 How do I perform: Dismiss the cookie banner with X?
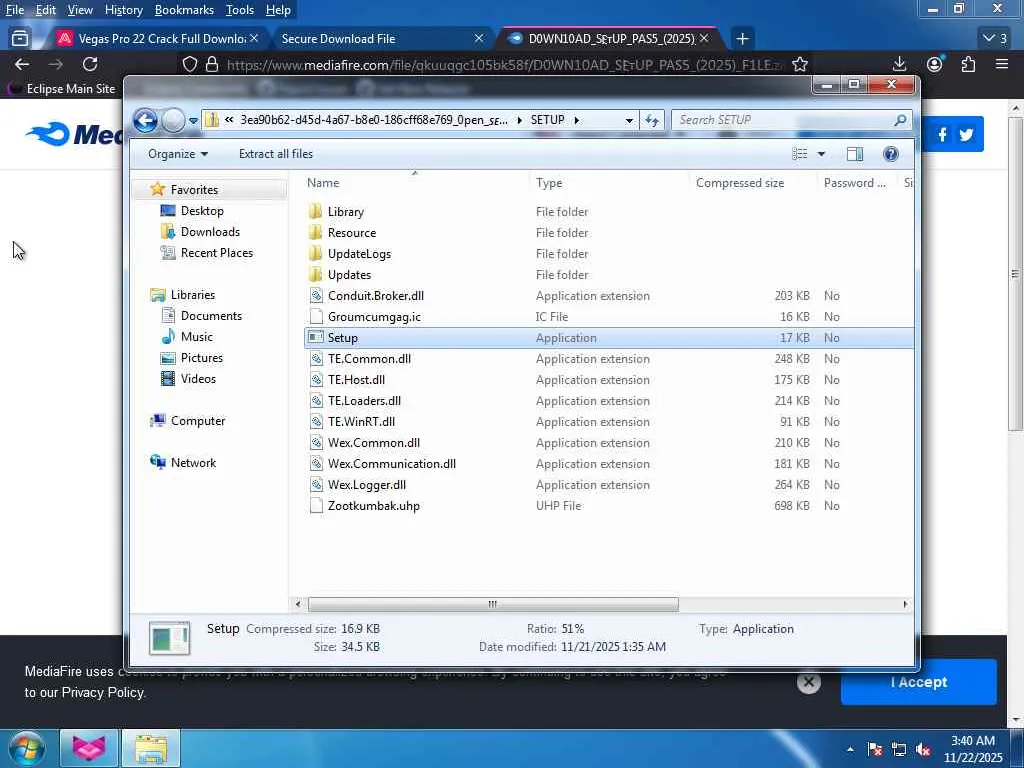click(808, 682)
